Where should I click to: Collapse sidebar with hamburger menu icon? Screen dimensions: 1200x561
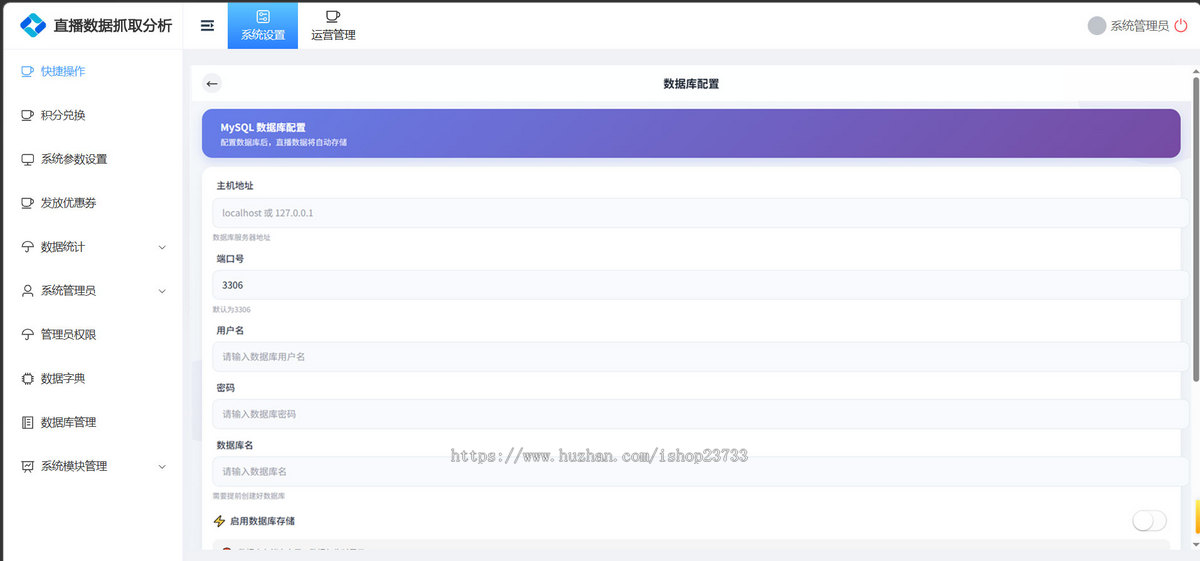[207, 26]
